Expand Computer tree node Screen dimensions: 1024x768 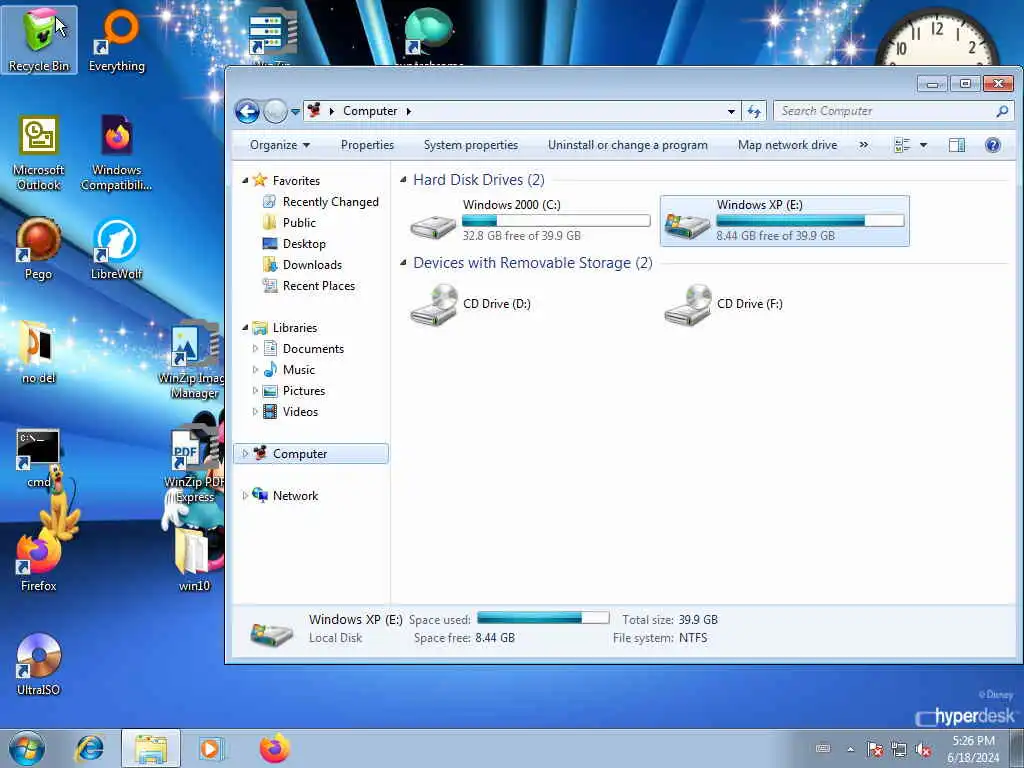click(x=246, y=453)
